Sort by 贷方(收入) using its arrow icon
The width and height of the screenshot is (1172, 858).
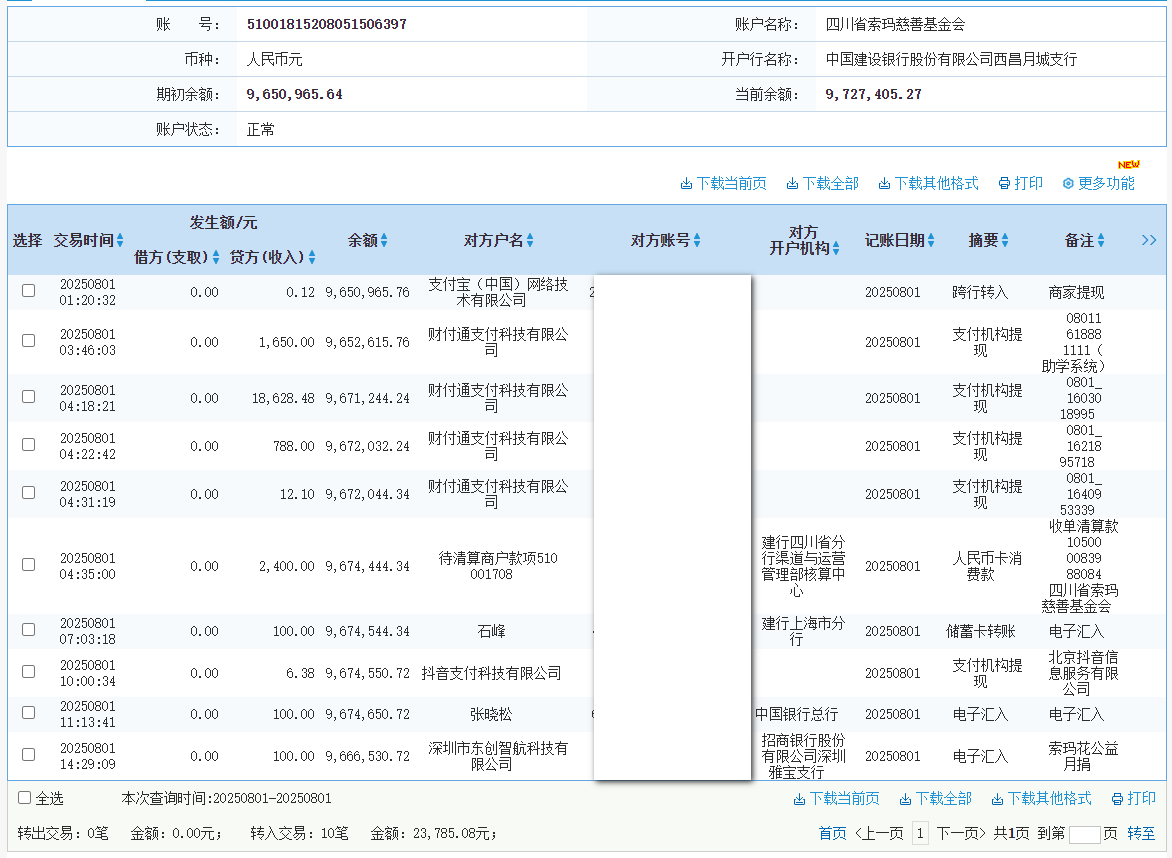click(x=312, y=257)
